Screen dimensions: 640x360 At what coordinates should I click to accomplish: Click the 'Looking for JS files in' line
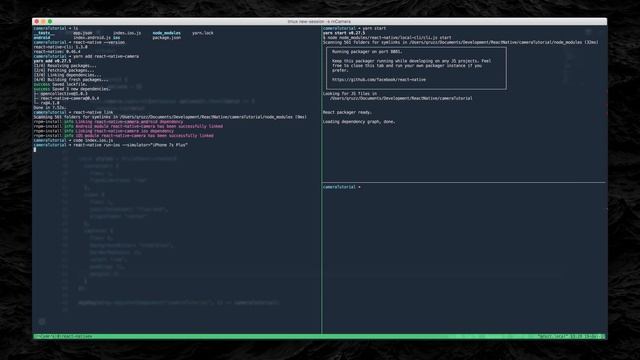pos(350,94)
